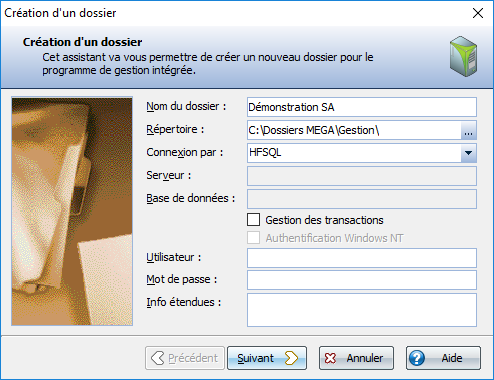
Task: Close the Création d'un dossier window
Action: coord(478,13)
